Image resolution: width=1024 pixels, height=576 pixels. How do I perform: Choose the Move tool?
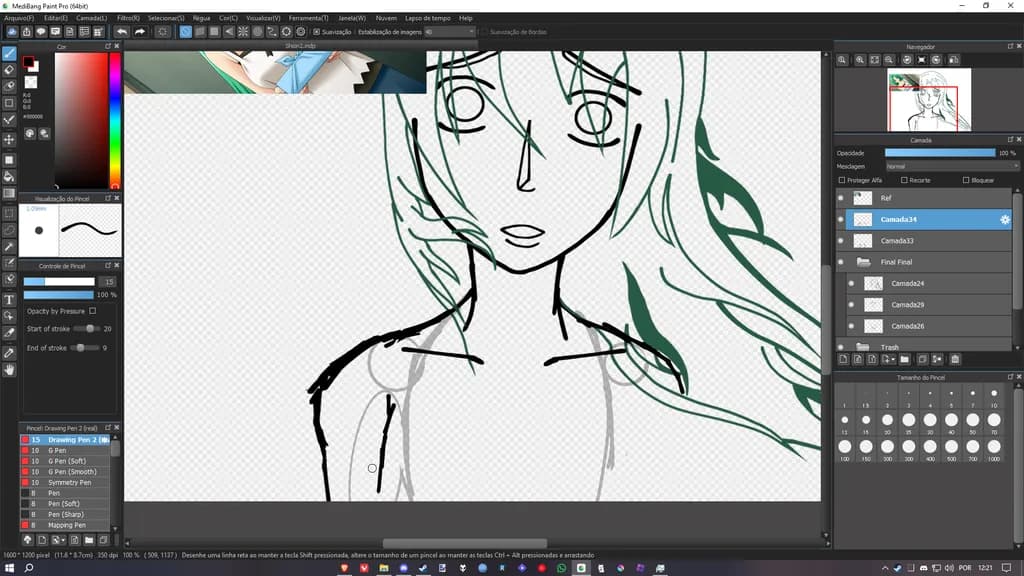coord(9,140)
